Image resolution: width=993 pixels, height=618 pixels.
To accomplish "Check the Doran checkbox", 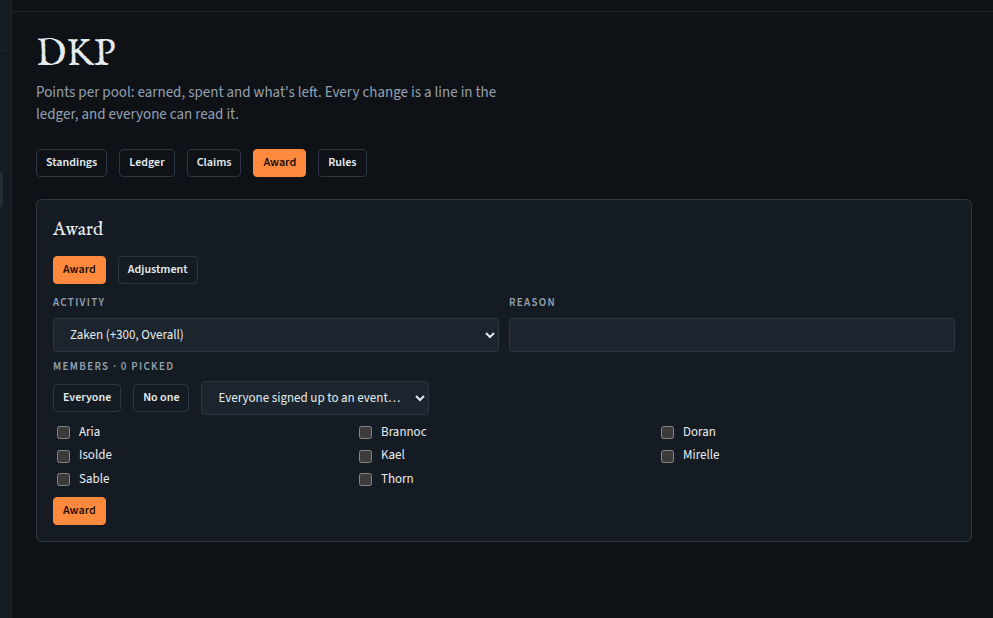I will [667, 432].
